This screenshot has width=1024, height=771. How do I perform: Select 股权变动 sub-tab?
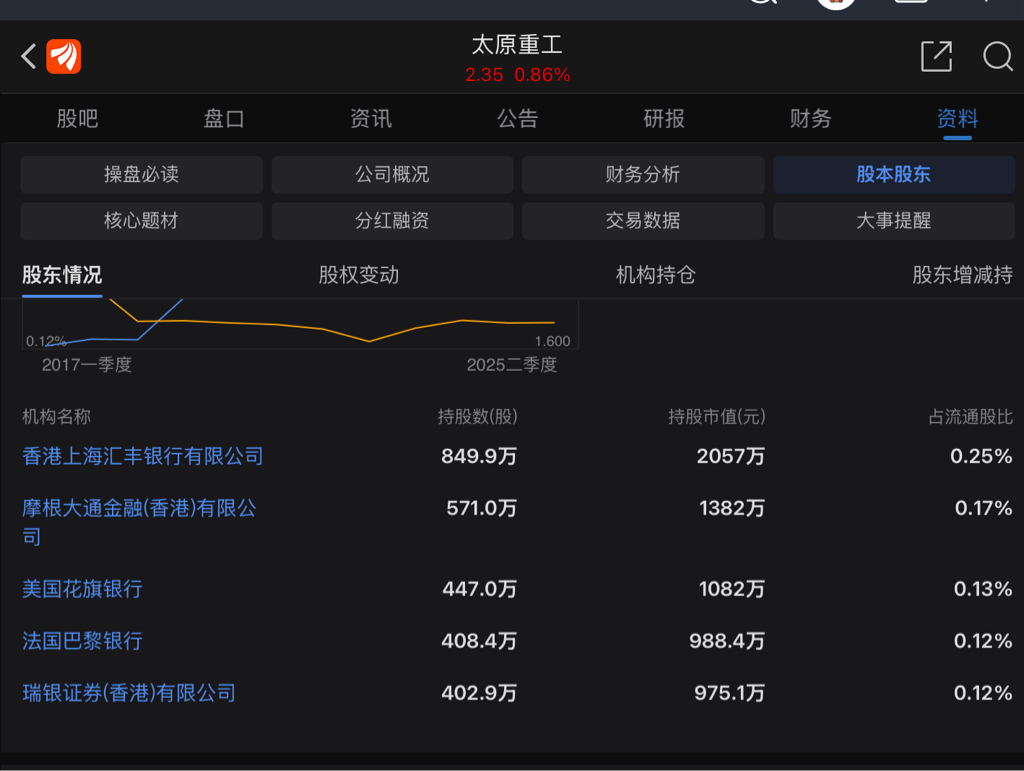(359, 275)
